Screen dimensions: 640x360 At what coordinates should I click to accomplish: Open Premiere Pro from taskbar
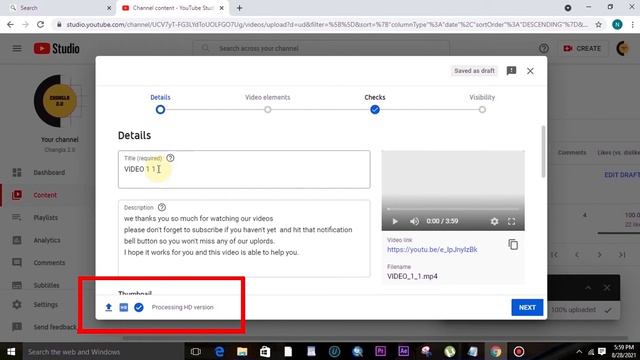[x=380, y=351]
